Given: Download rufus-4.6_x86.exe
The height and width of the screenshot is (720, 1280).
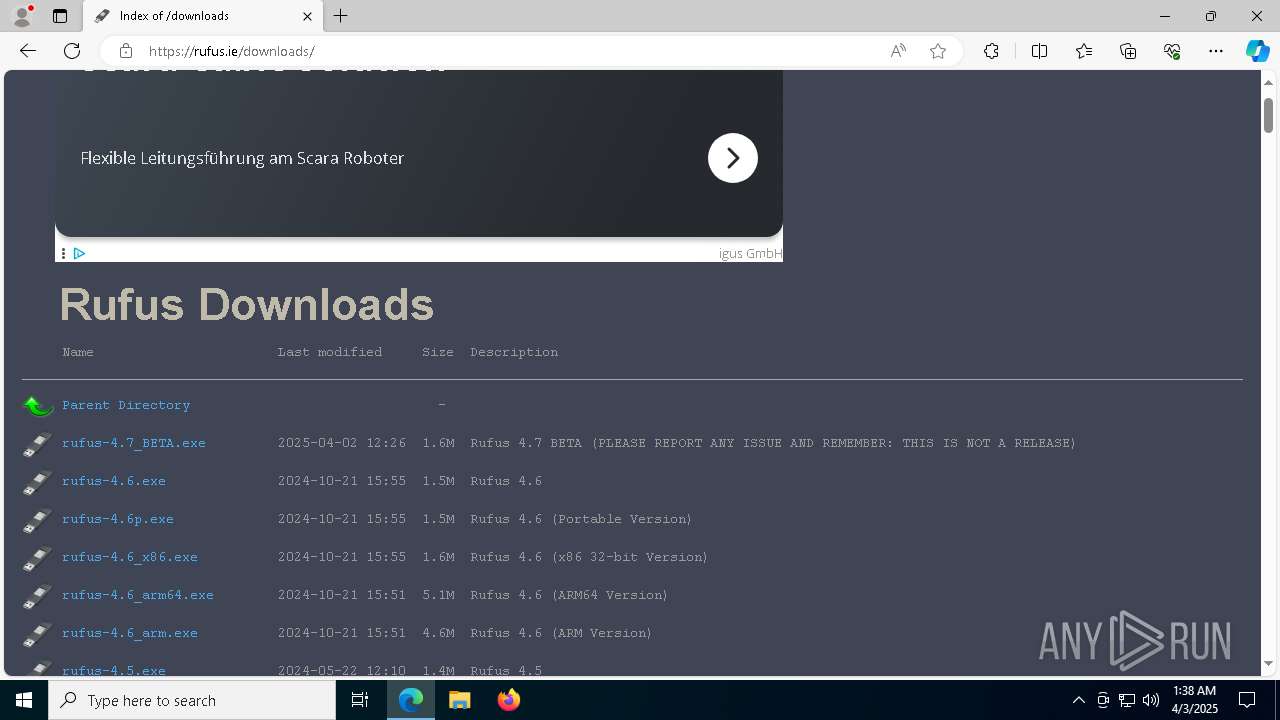Looking at the screenshot, I should (x=130, y=557).
